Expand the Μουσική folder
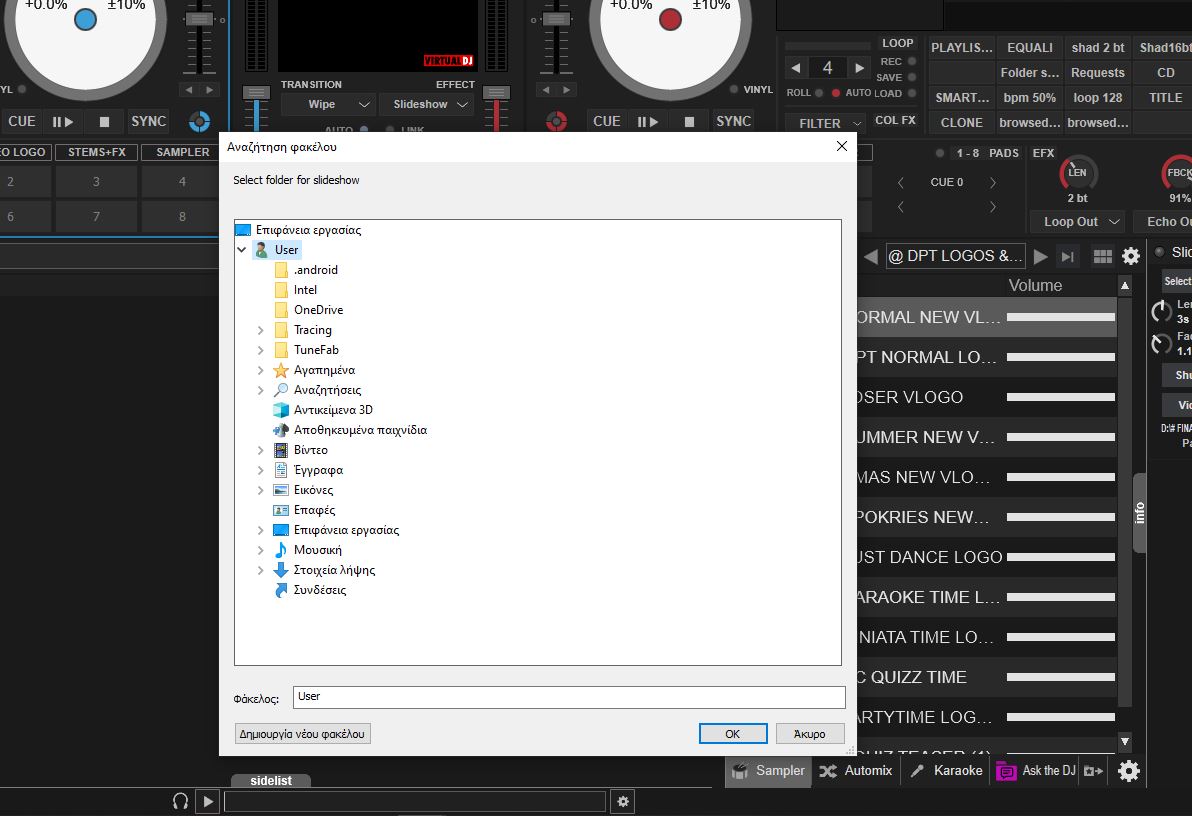 coord(261,550)
